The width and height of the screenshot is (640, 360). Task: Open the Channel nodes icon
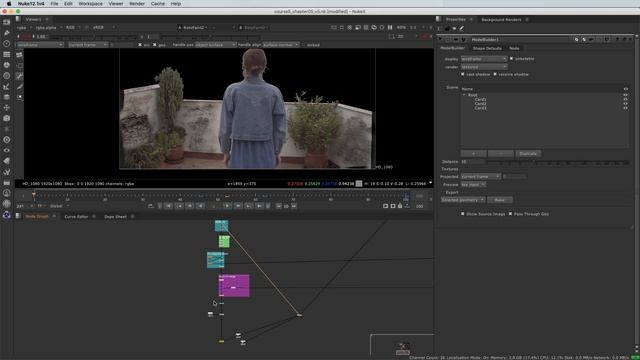(x=7, y=54)
